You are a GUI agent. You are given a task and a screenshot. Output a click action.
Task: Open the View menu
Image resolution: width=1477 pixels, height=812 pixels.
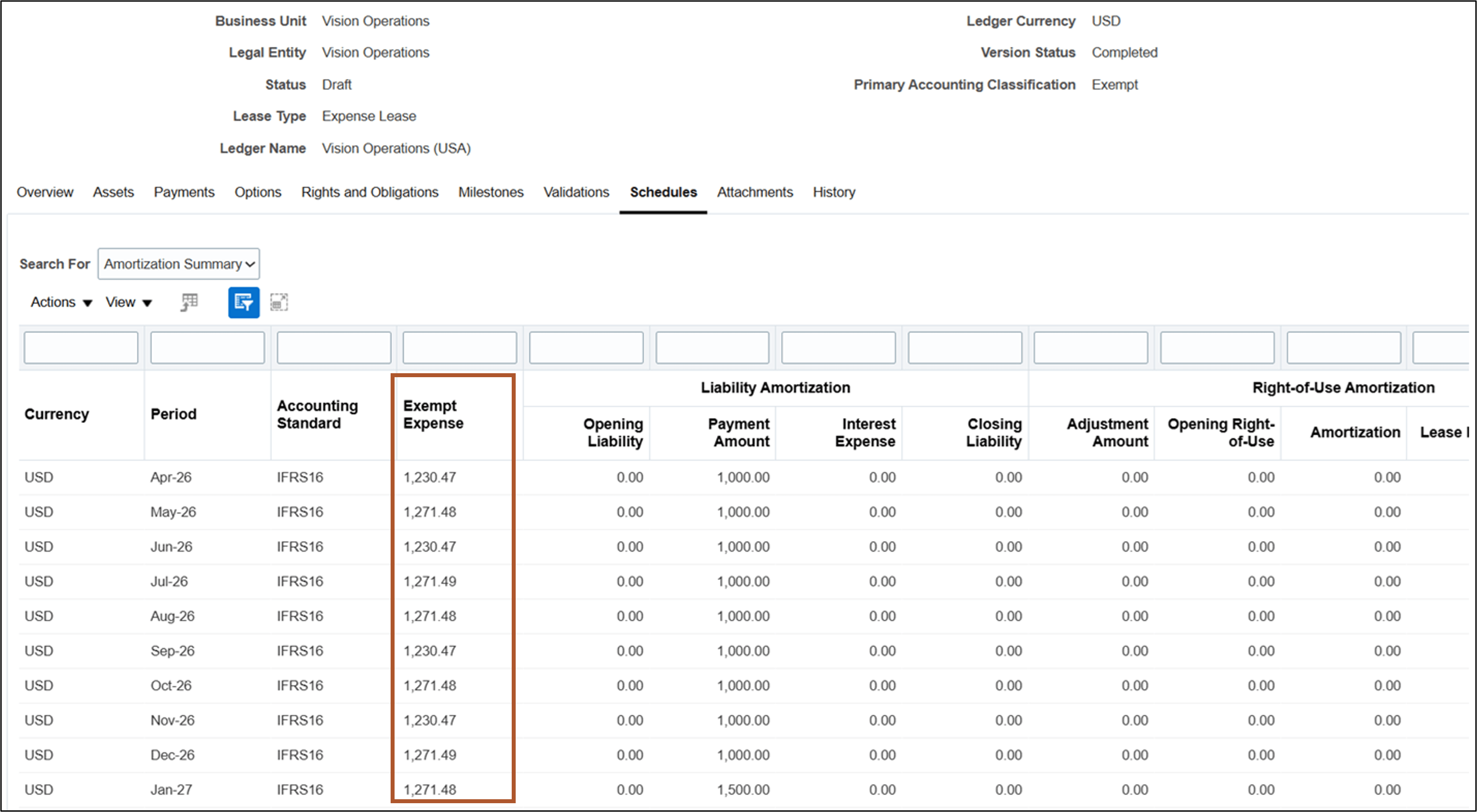click(x=129, y=302)
